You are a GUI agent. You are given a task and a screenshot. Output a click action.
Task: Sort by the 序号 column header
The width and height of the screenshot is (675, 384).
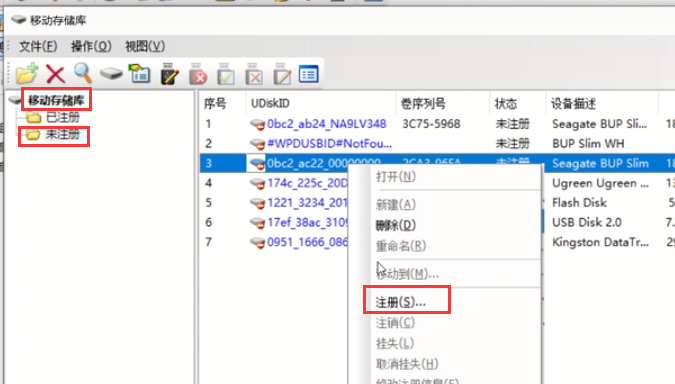coord(215,103)
